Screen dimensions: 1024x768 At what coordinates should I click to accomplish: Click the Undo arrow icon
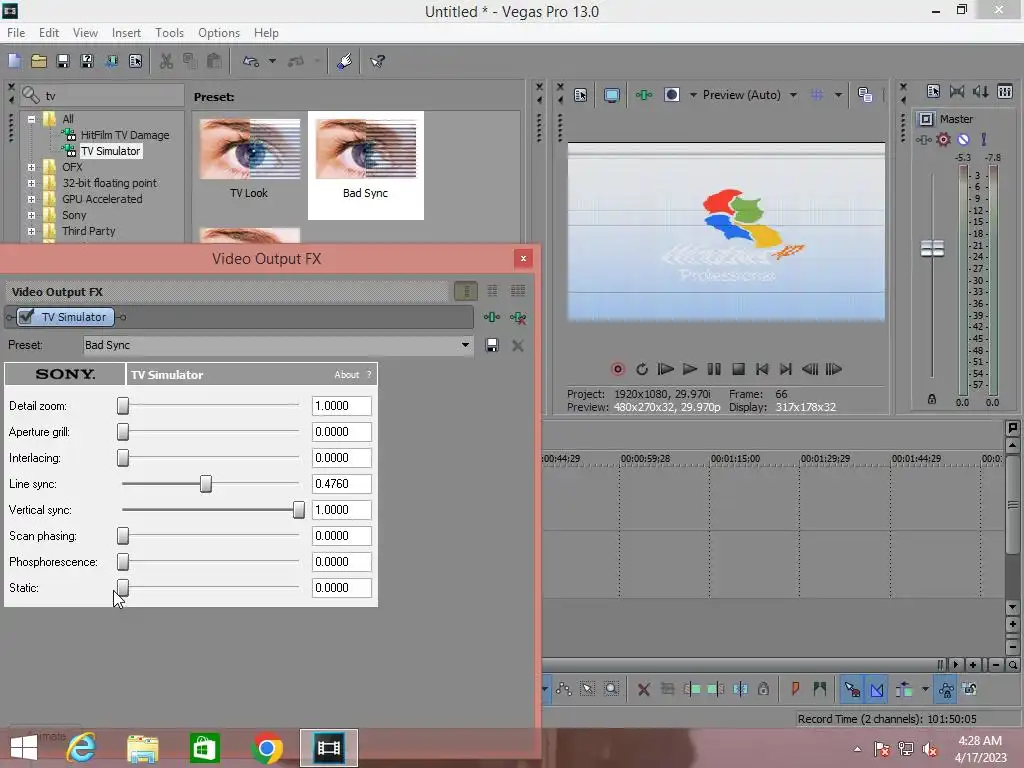pos(251,61)
